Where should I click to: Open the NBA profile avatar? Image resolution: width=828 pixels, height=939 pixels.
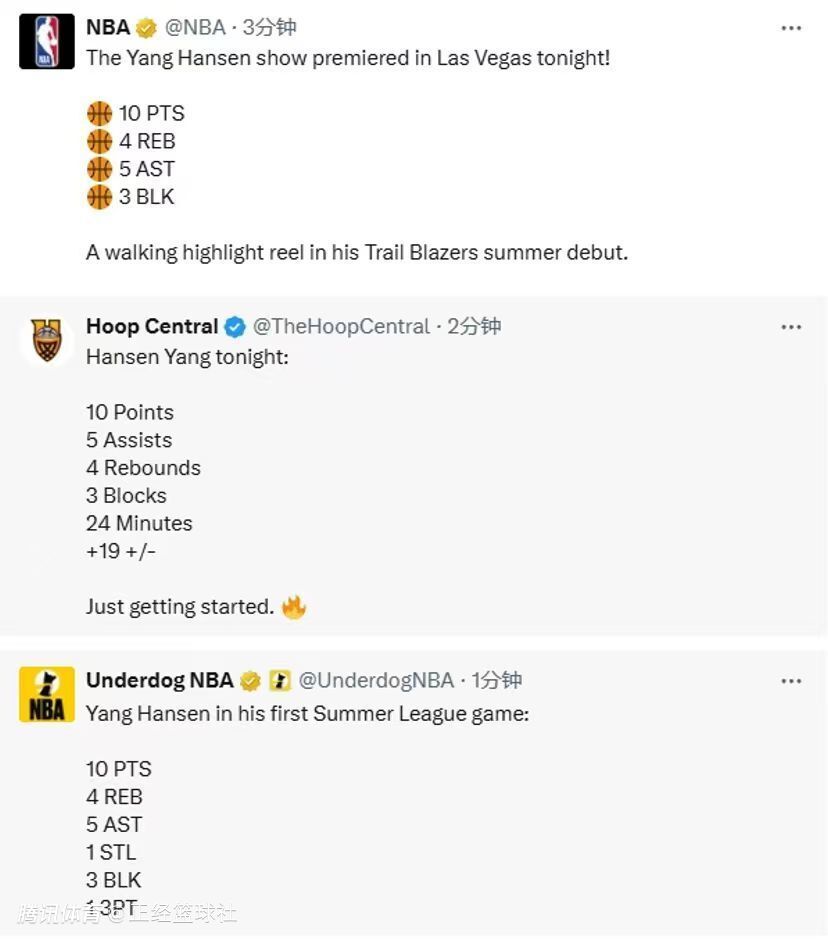[47, 41]
